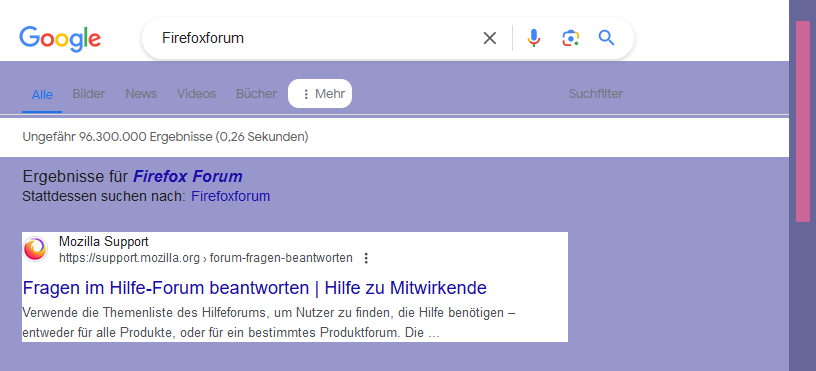Click the Mozilla Support Firefox favicon
816x371 pixels.
pyautogui.click(x=35, y=249)
